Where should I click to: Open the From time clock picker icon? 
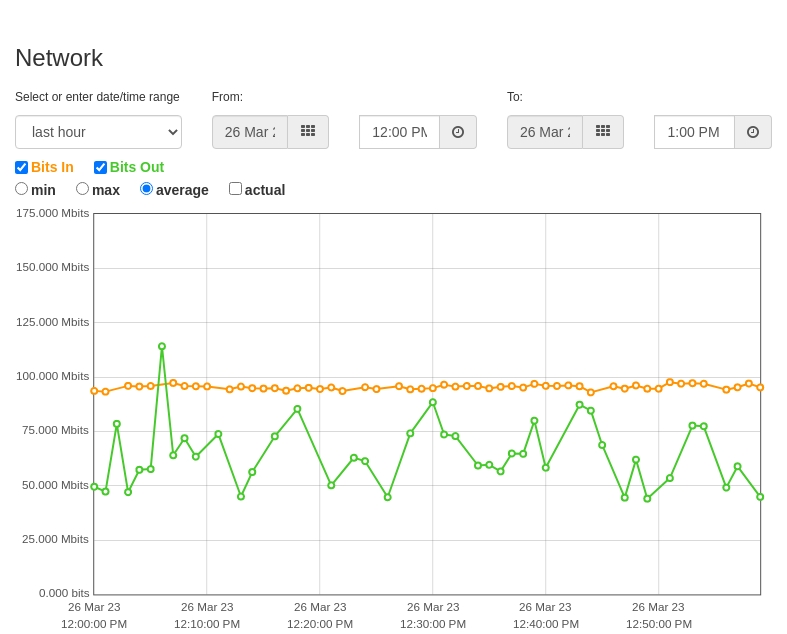pyautogui.click(x=458, y=132)
